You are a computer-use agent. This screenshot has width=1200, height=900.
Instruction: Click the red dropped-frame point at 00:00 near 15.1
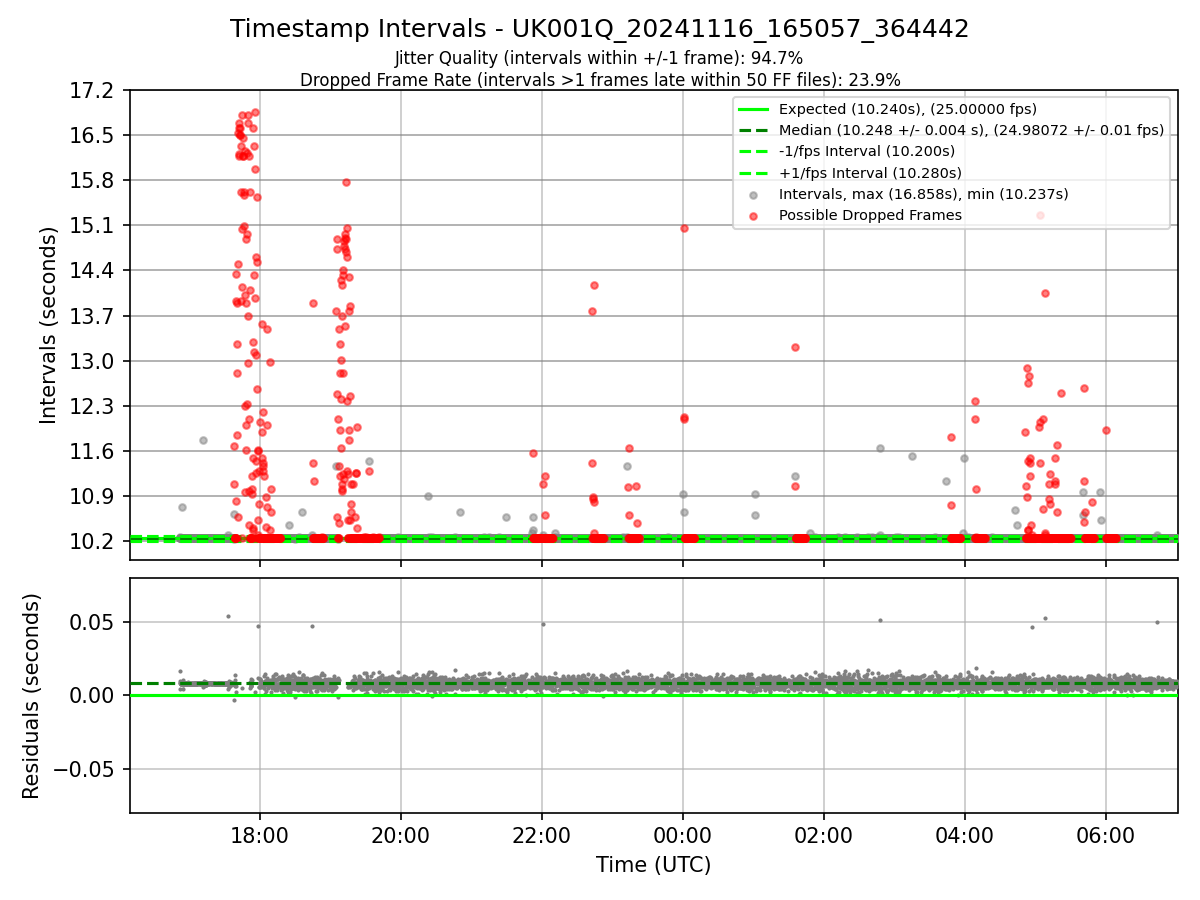pyautogui.click(x=684, y=228)
